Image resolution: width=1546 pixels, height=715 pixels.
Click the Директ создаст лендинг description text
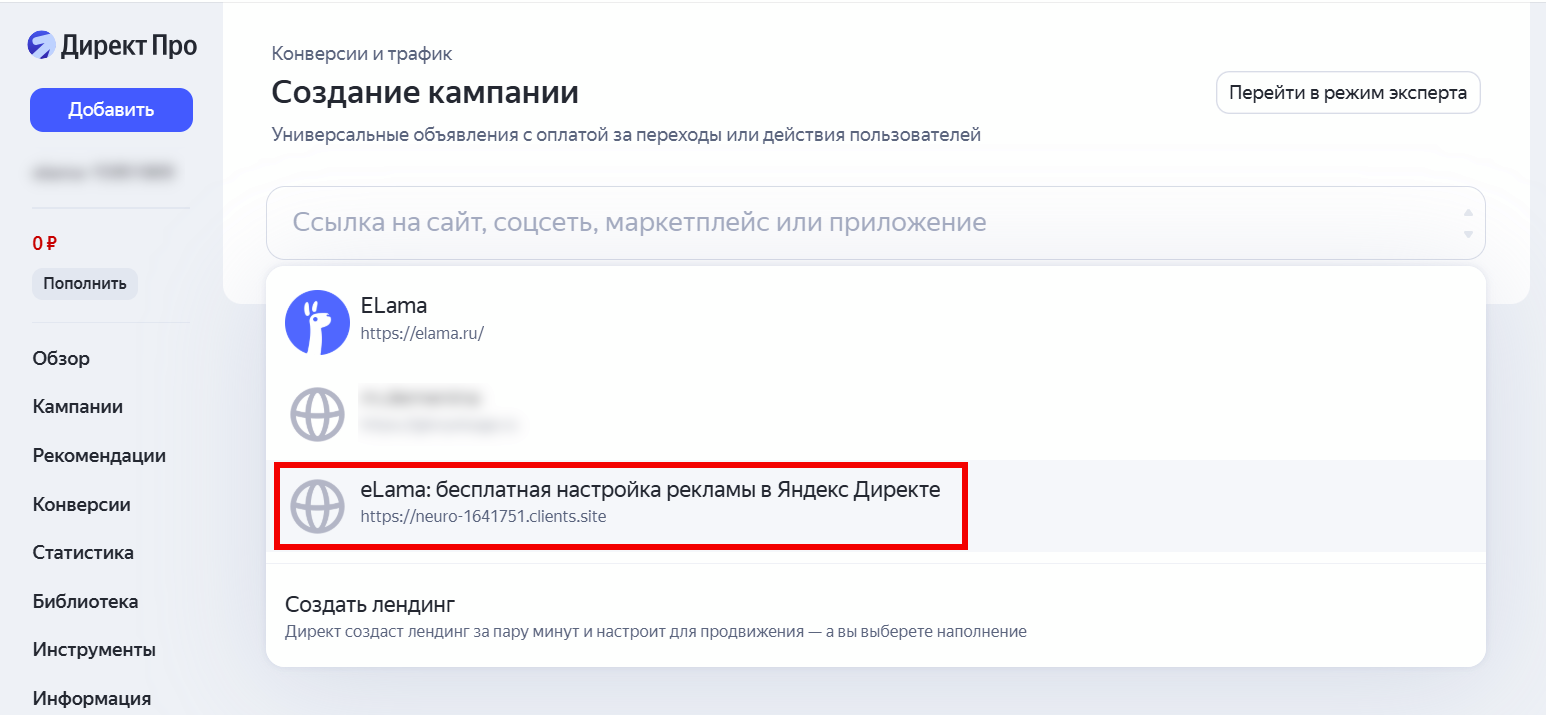click(656, 632)
